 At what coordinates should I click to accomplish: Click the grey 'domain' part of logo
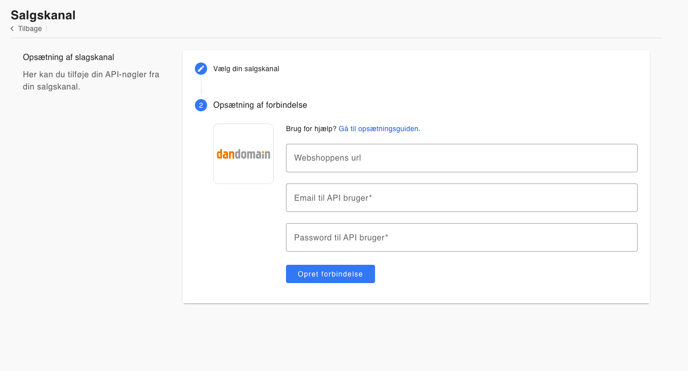point(253,154)
